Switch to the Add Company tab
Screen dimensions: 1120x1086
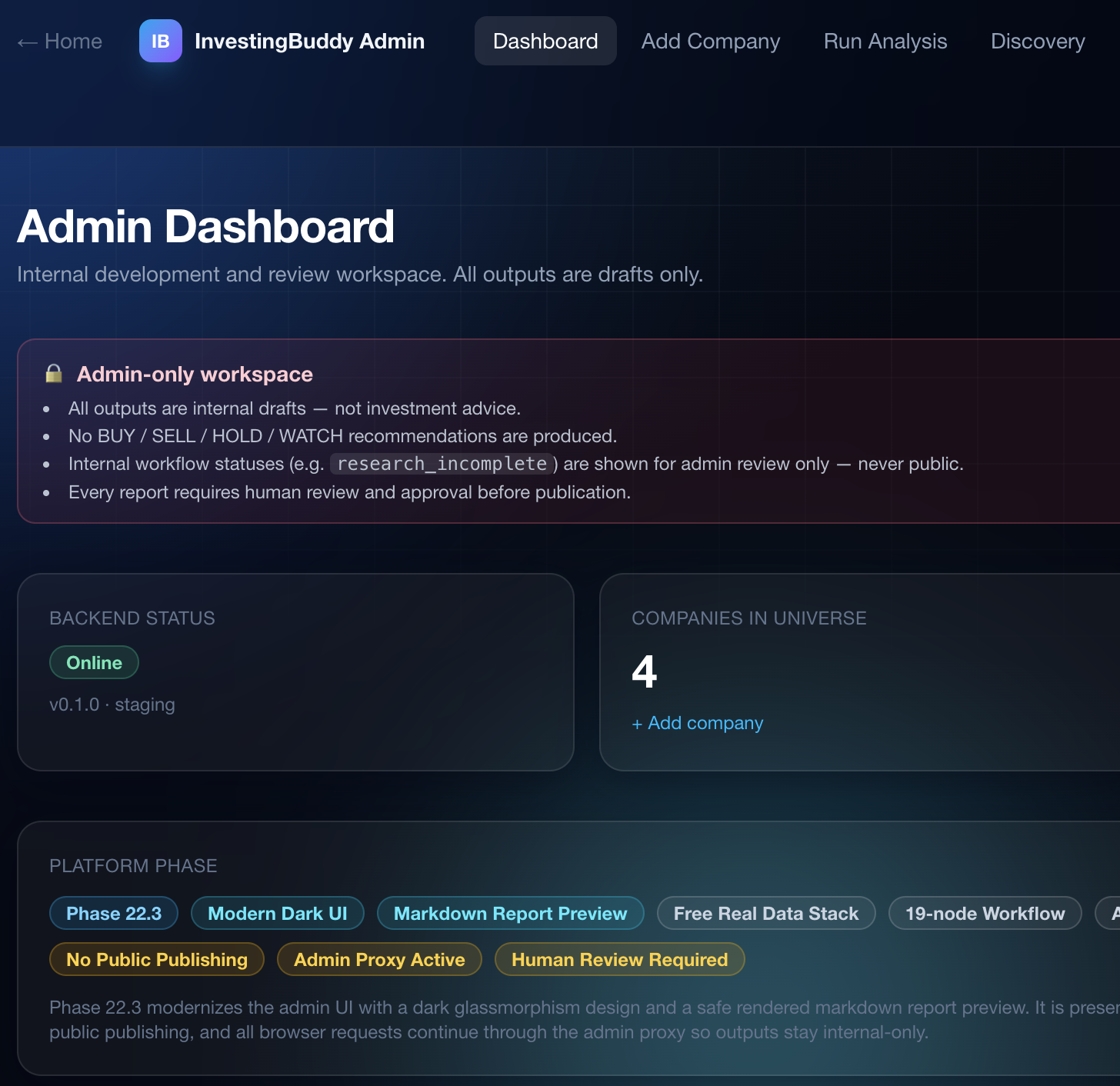coord(711,41)
